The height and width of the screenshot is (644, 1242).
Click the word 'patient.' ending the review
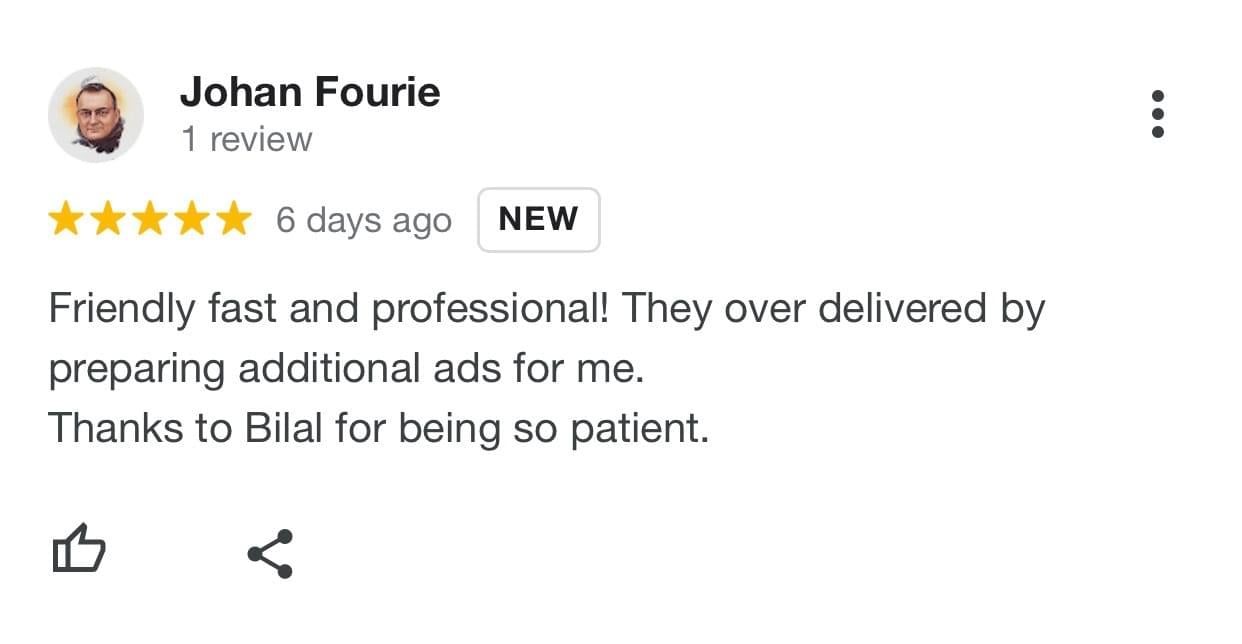point(640,431)
